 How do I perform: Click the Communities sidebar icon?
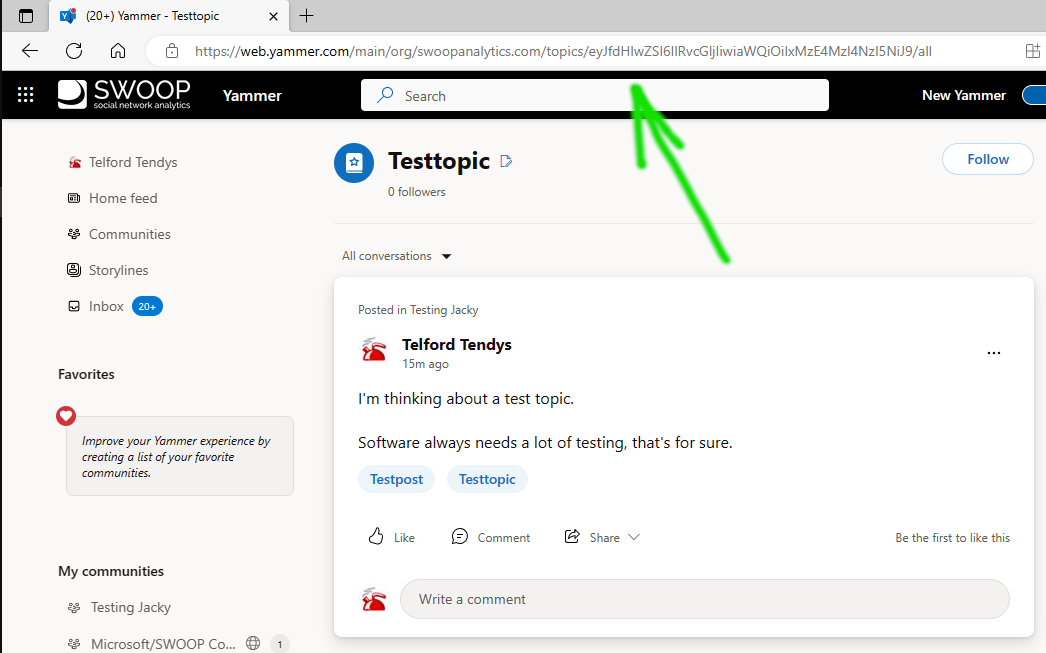[x=74, y=234]
